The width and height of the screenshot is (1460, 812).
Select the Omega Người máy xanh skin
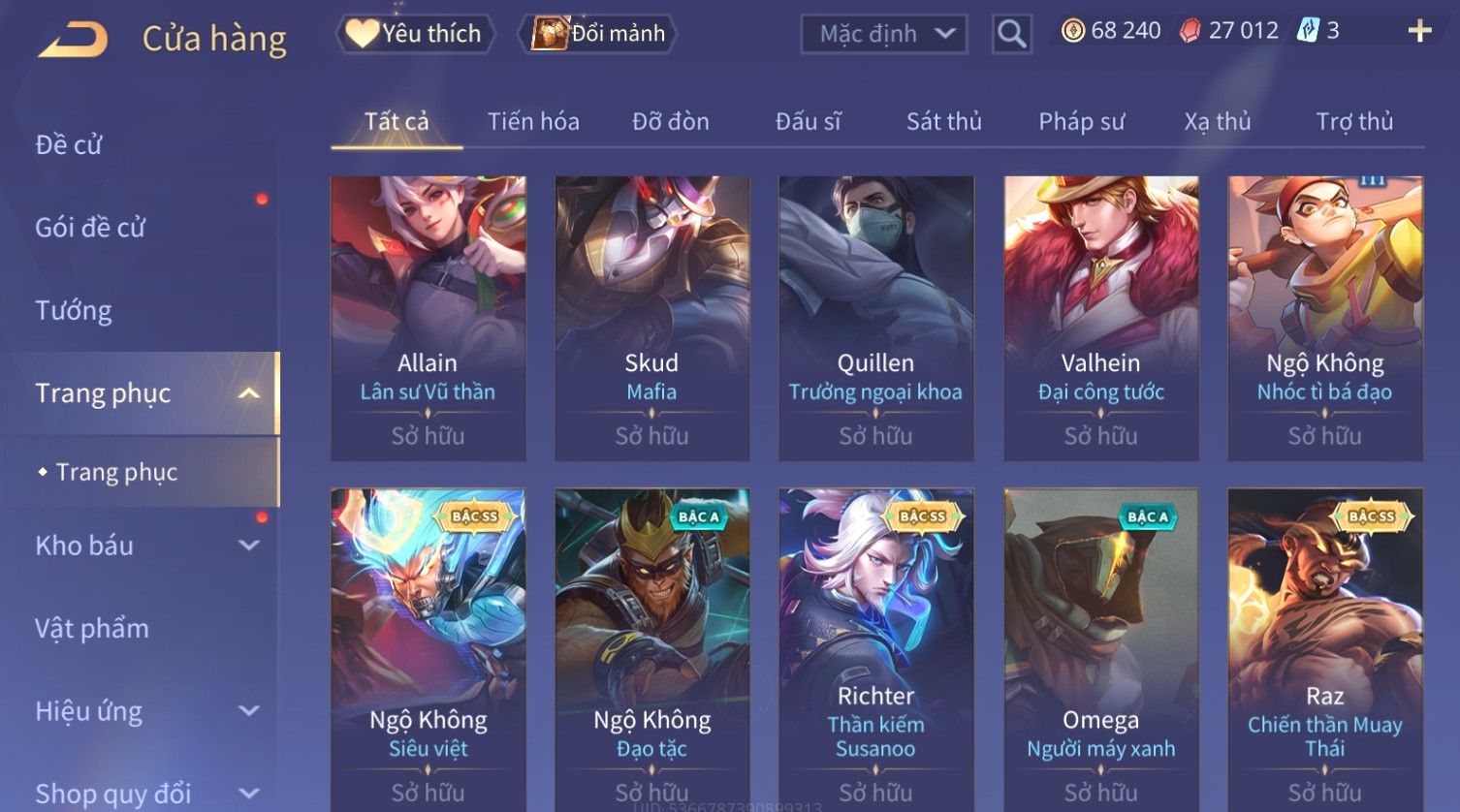1100,649
